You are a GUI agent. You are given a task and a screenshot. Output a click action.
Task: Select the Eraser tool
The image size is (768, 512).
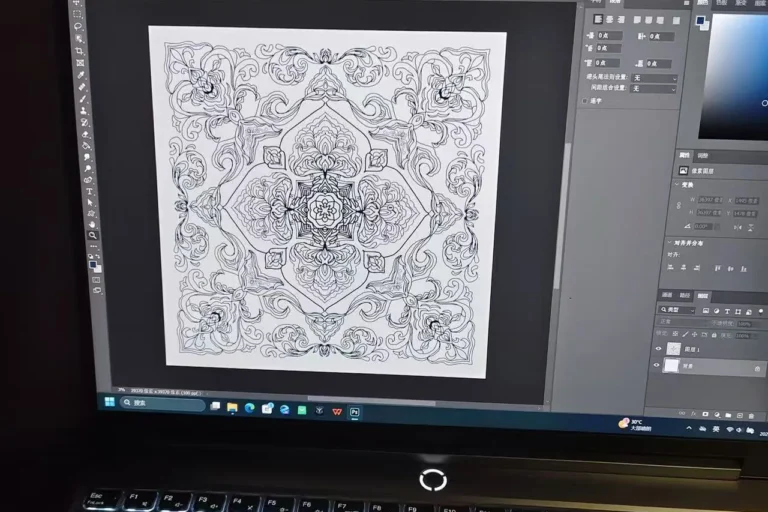86,134
